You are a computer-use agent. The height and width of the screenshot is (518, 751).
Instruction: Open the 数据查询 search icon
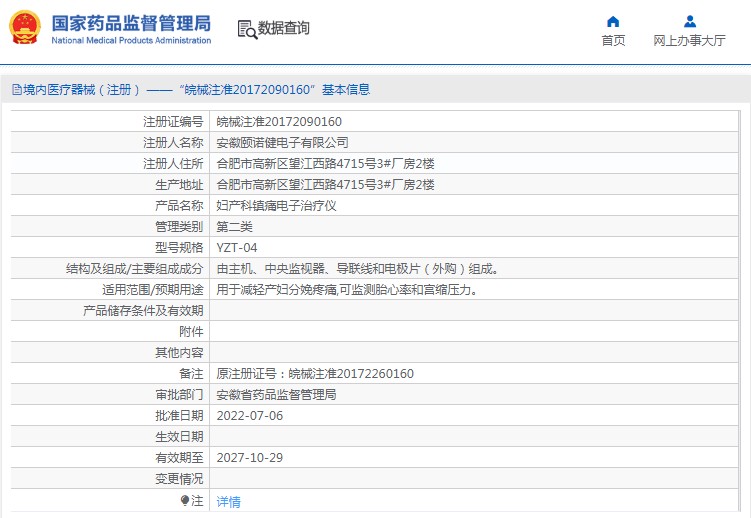tap(247, 29)
